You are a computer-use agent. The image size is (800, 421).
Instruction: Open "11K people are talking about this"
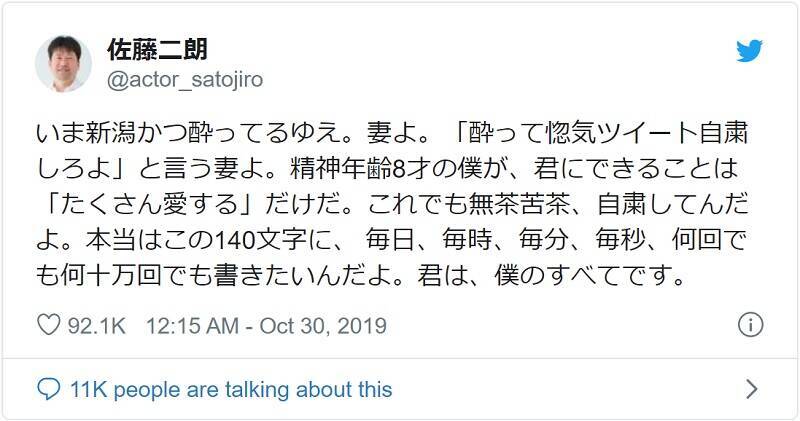pyautogui.click(x=229, y=389)
